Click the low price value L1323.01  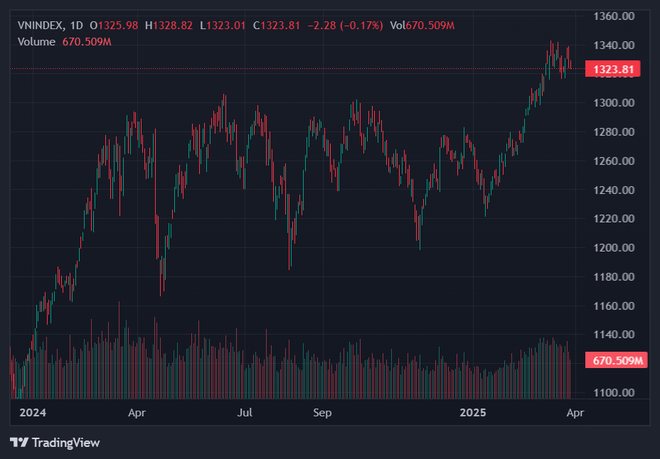click(223, 26)
